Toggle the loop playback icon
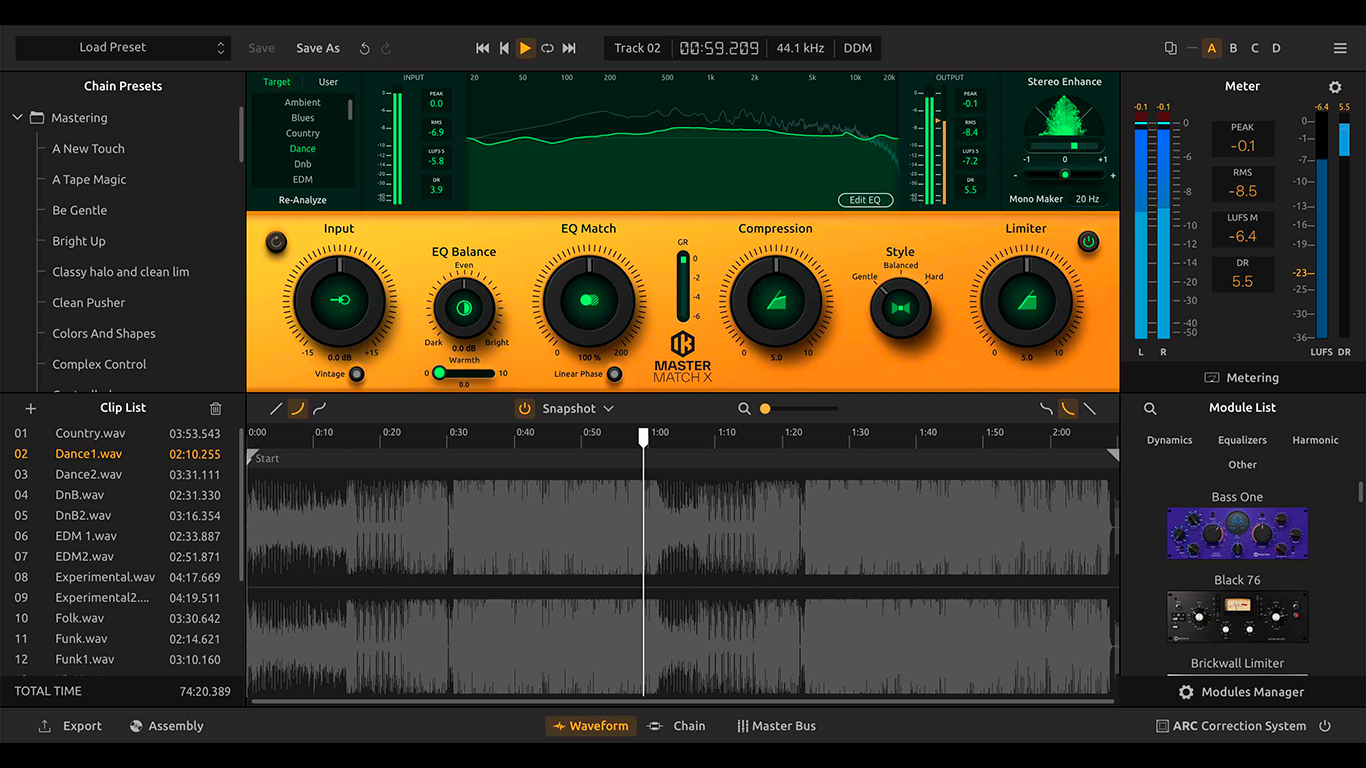 click(x=547, y=48)
